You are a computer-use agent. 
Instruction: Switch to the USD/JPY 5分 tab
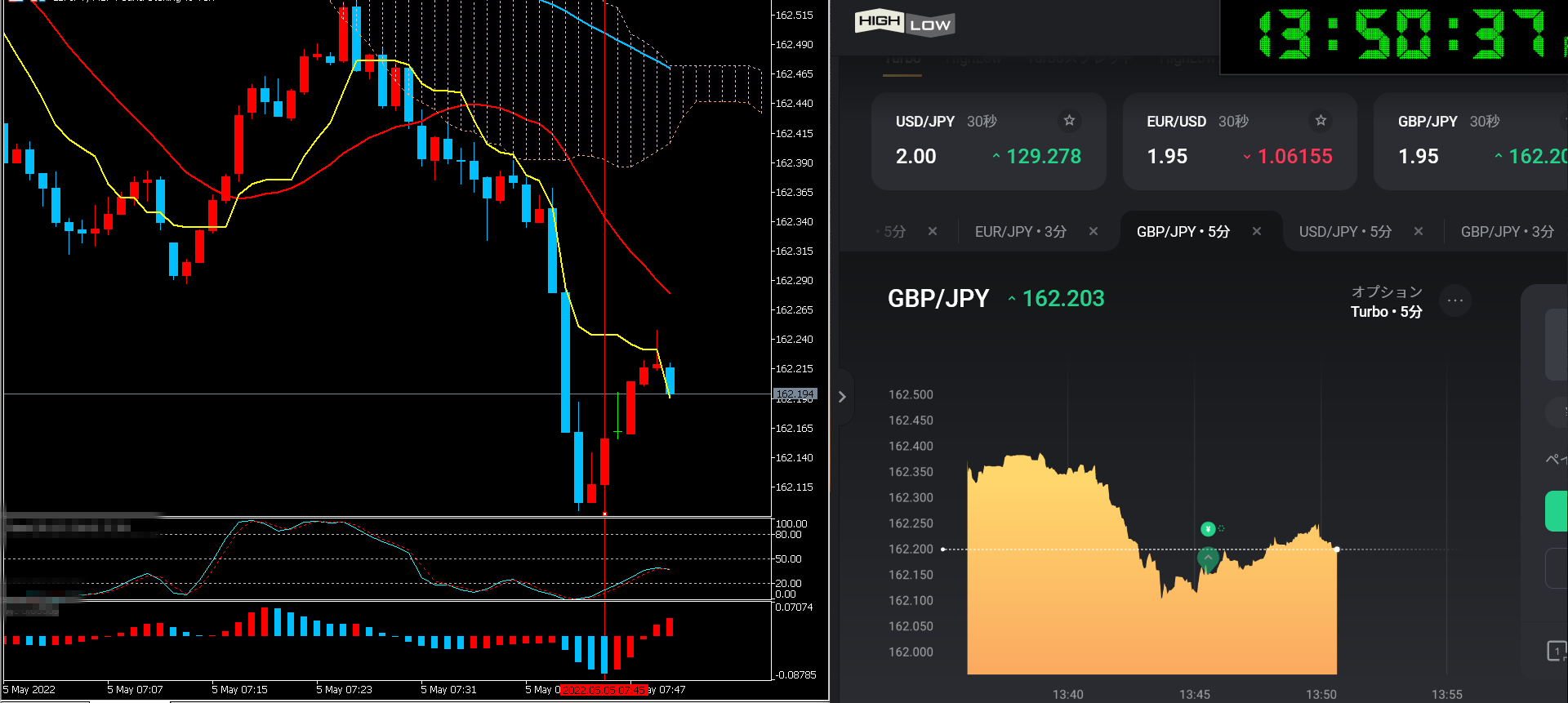[x=1344, y=232]
